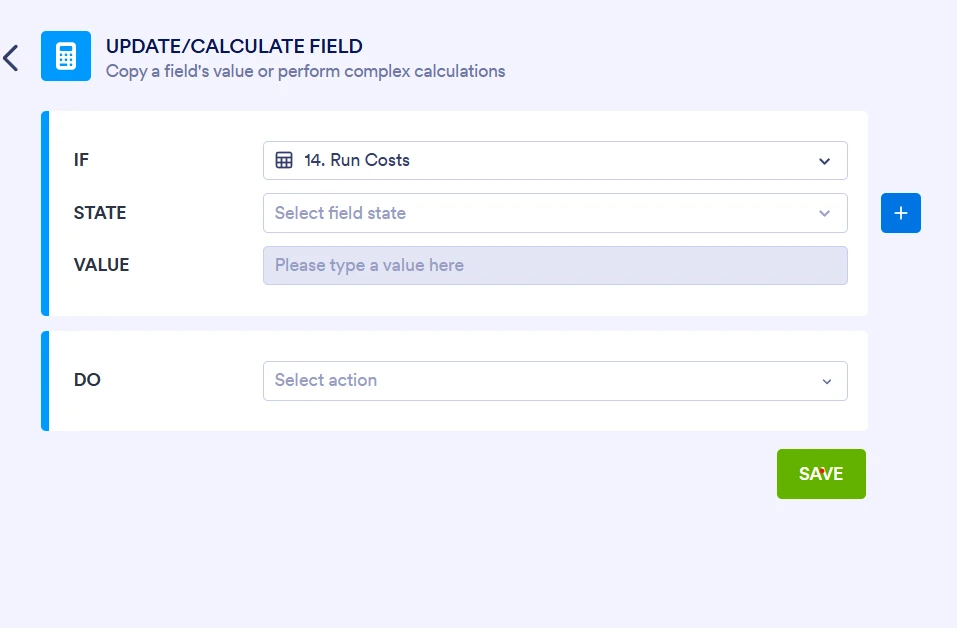Screen dimensions: 957x628
Task: Click the table icon beside "14. Run Costs"
Action: [x=282, y=160]
